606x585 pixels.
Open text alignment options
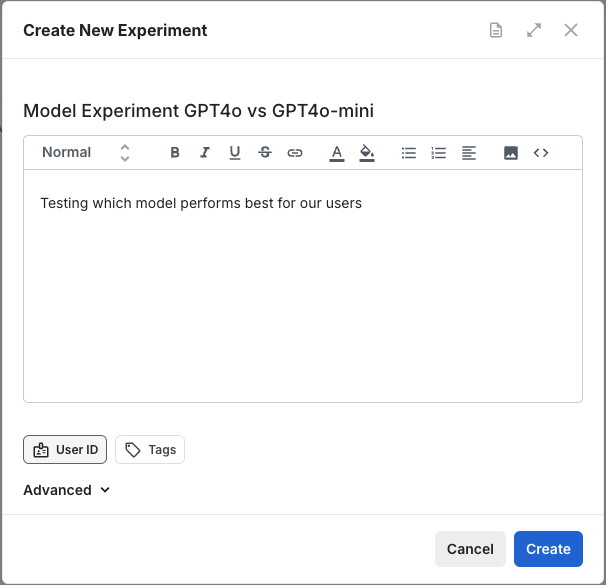[x=469, y=153]
